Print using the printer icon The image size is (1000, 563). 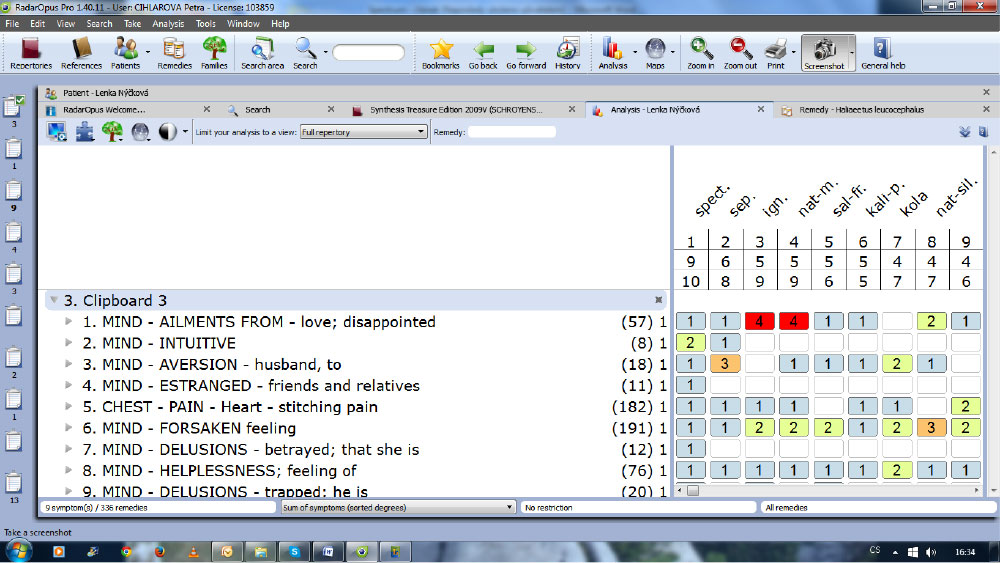click(x=776, y=53)
